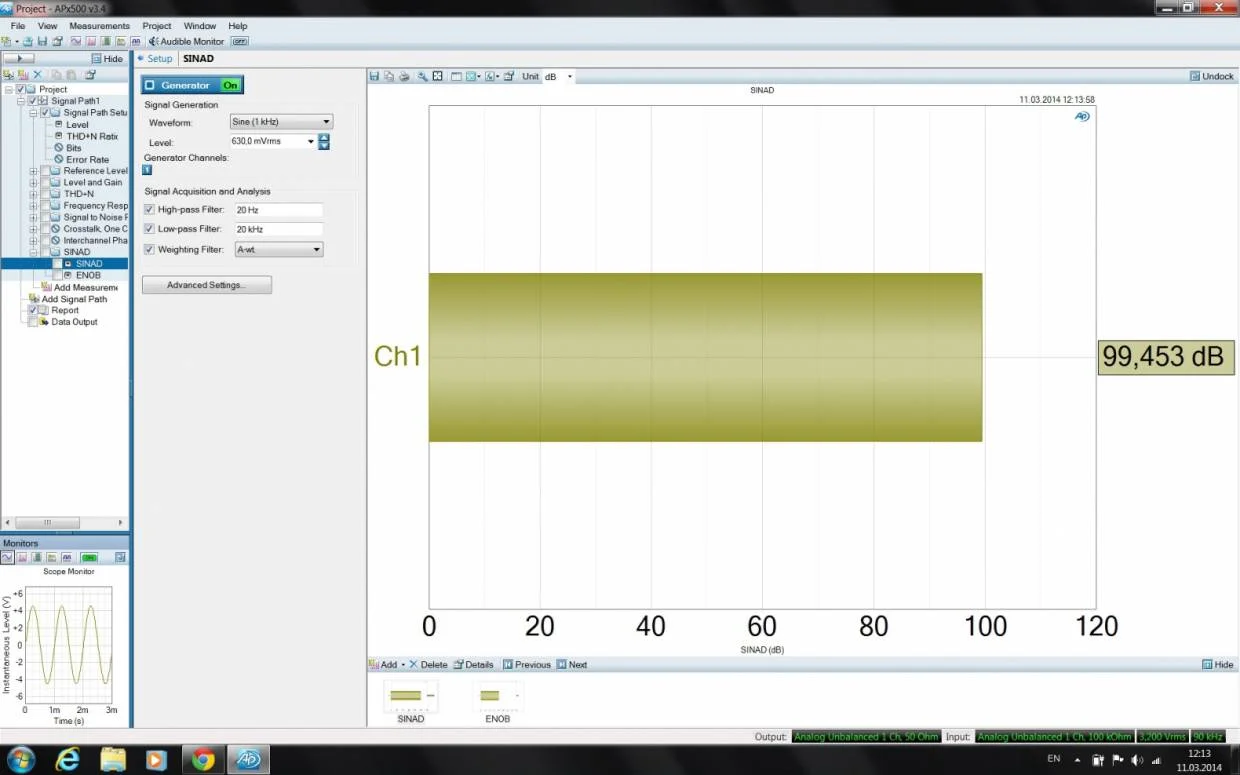Uncheck the High-pass Filter checkbox
The height and width of the screenshot is (775, 1240).
click(150, 210)
